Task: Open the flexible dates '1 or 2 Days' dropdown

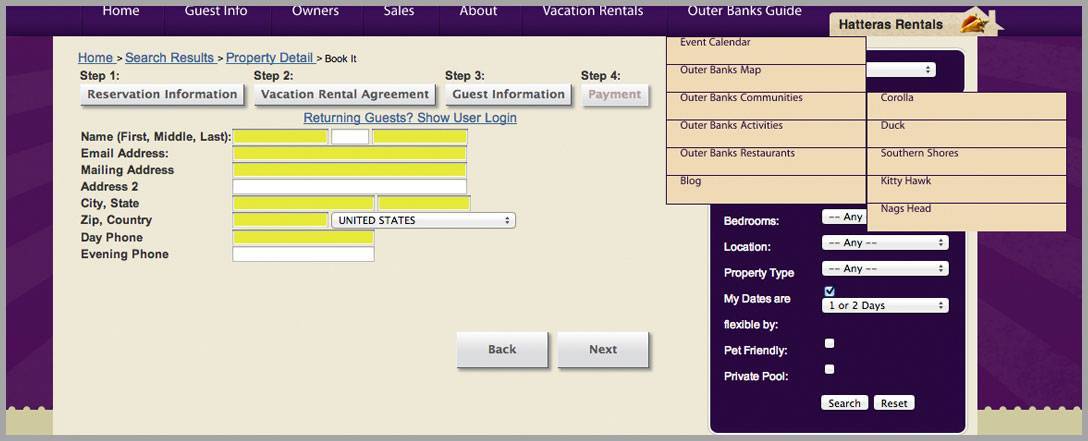Action: pos(885,305)
